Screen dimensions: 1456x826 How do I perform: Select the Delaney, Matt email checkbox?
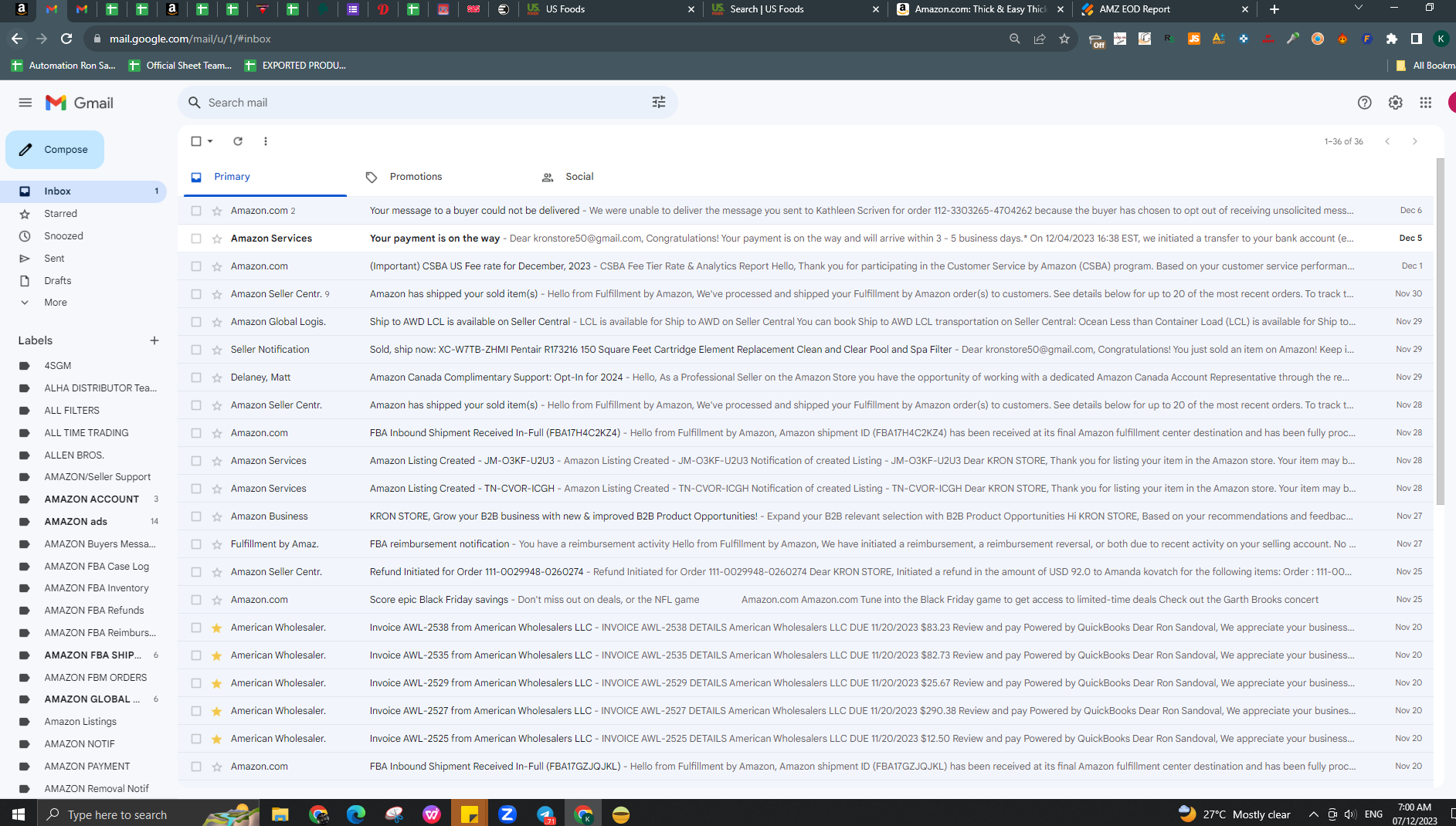[196, 377]
